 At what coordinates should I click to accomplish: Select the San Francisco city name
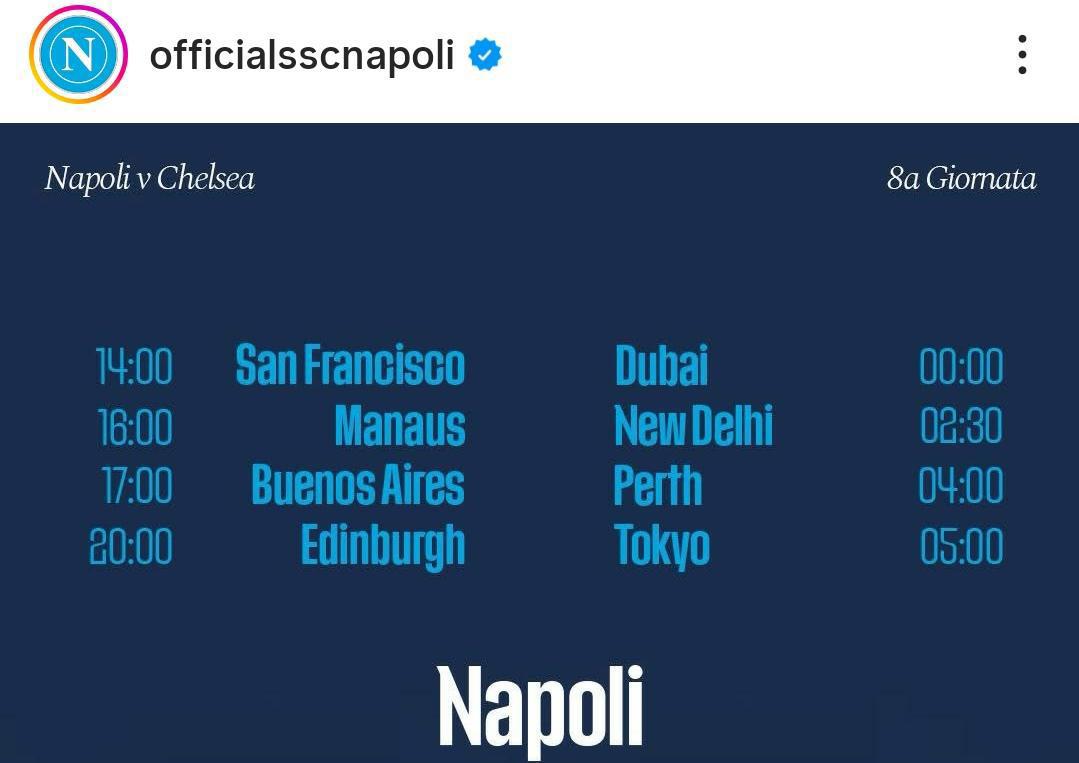coord(350,366)
